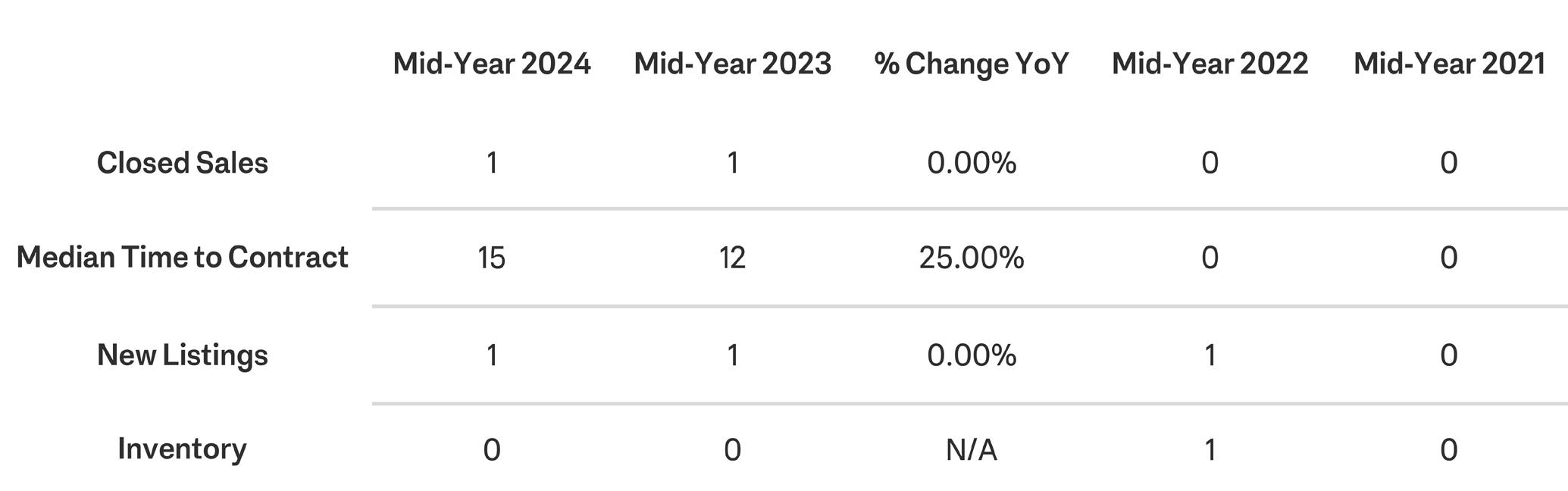The height and width of the screenshot is (491, 1568).
Task: Click New Listings 0.00% change cell
Action: pyautogui.click(x=972, y=355)
